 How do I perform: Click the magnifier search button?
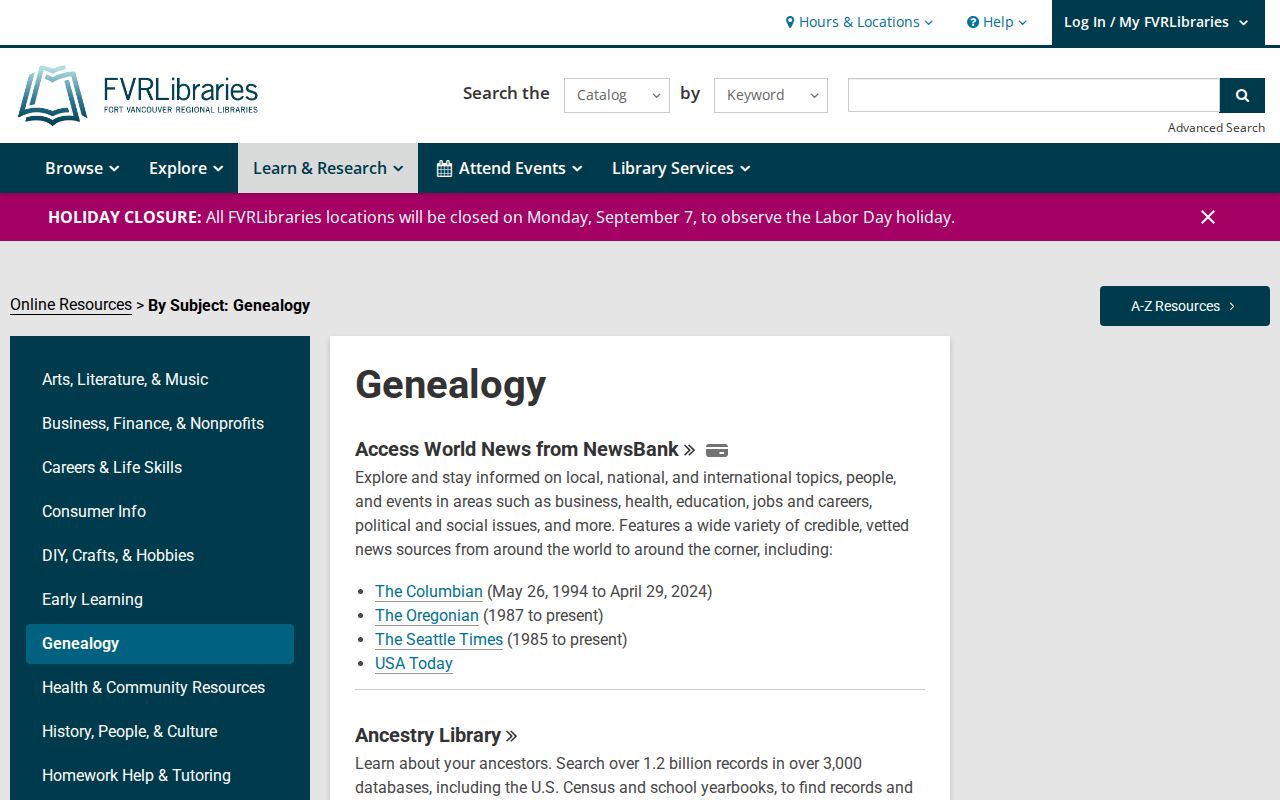point(1242,95)
